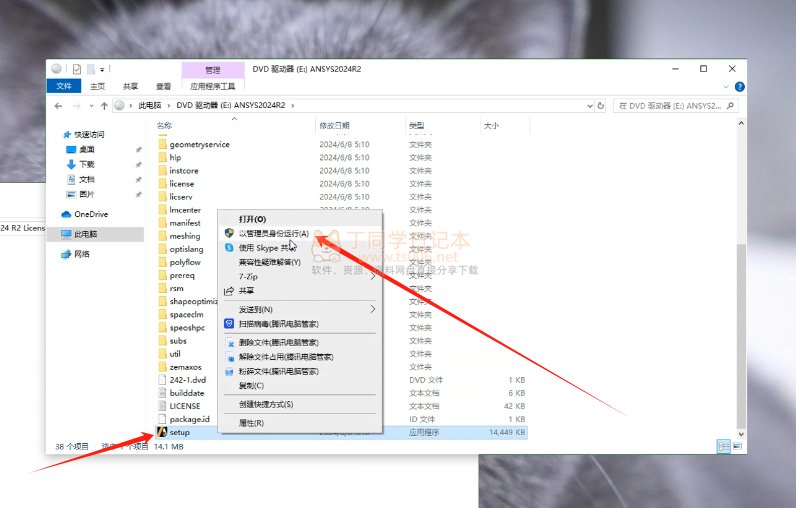
Task: Sort by the 修改日期 column header
Action: [x=334, y=125]
